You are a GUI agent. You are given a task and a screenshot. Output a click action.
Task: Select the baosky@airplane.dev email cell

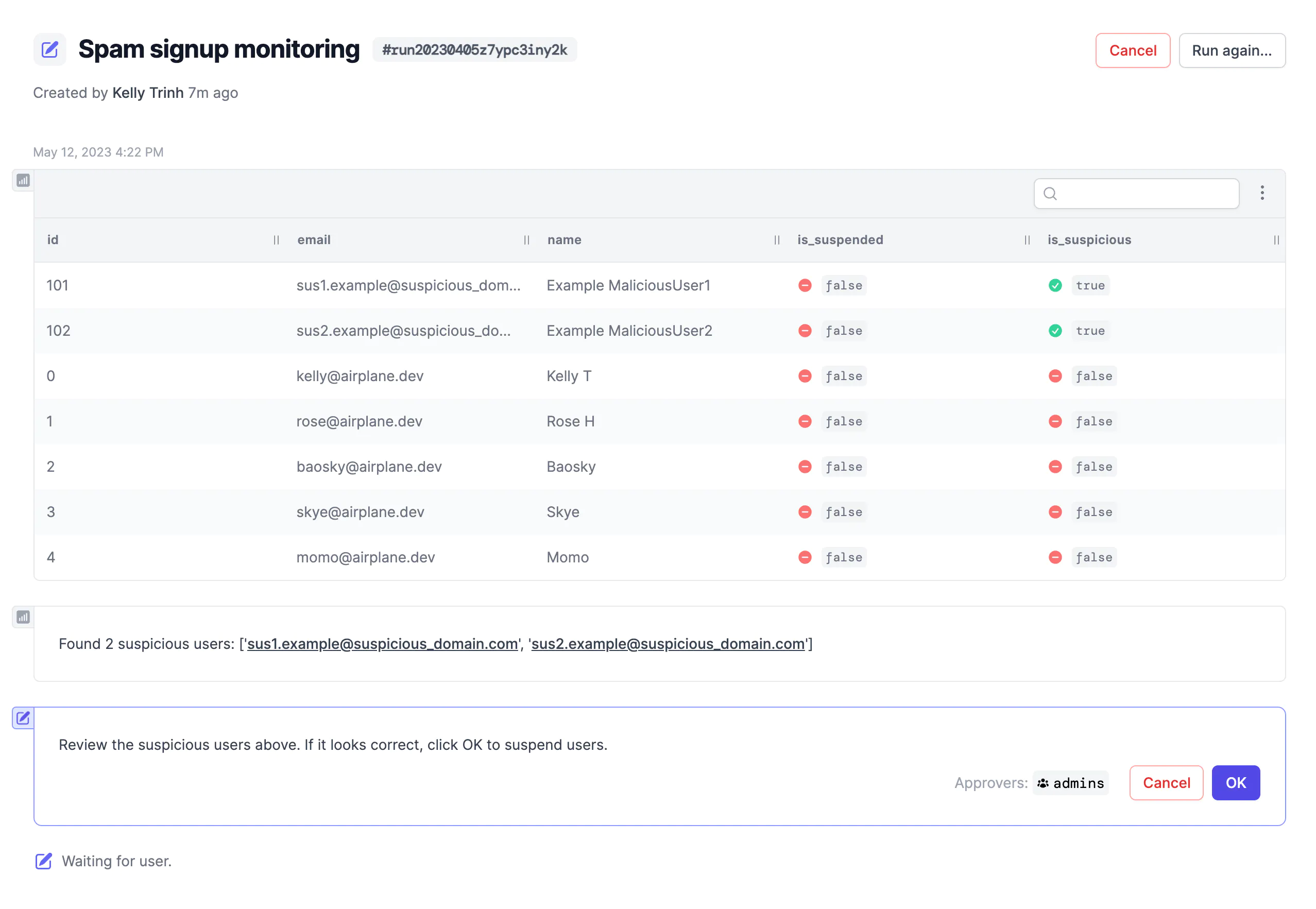pyautogui.click(x=368, y=467)
